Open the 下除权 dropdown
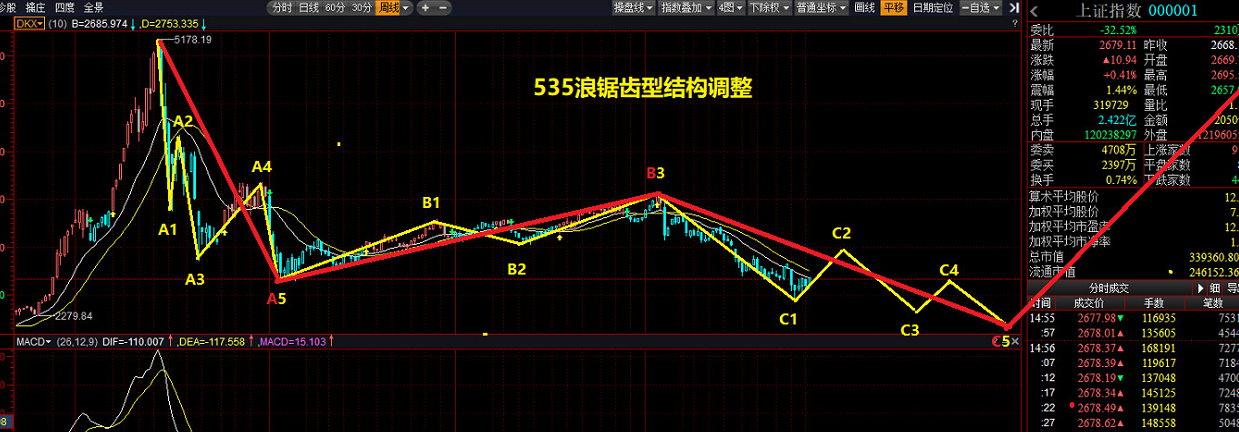 coord(768,8)
